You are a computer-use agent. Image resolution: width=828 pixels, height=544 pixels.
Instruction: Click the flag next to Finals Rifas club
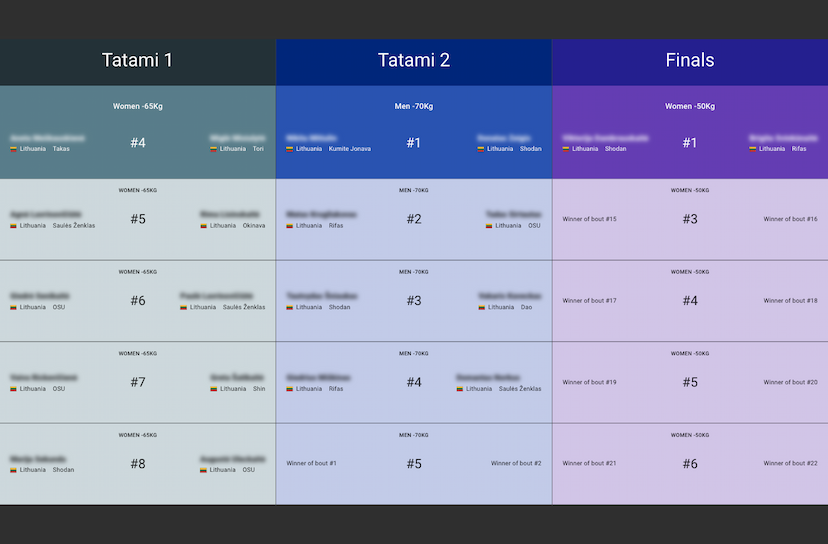[753, 149]
